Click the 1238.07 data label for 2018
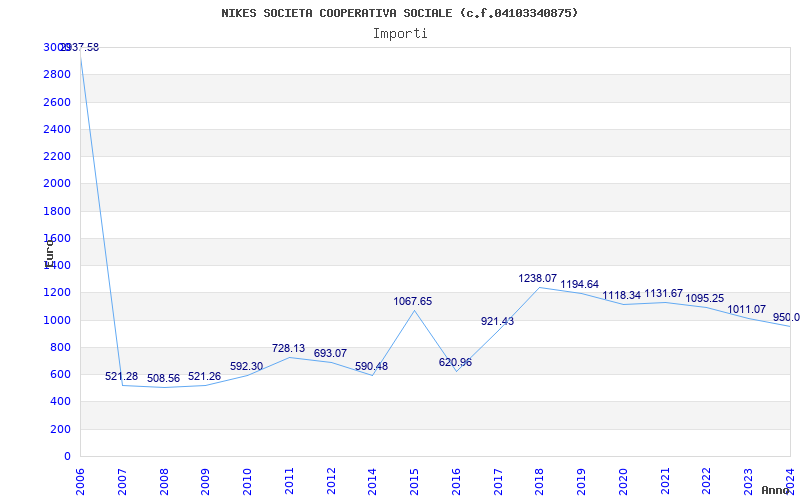The image size is (800, 500). coord(537,279)
